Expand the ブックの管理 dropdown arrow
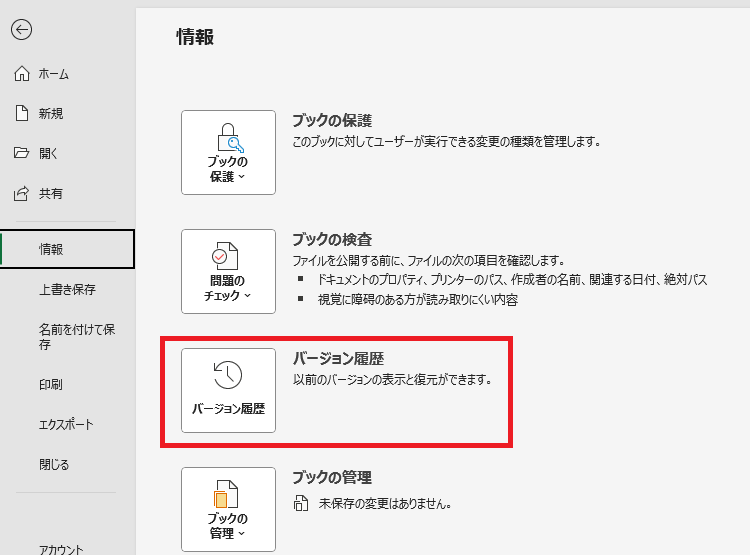This screenshot has height=555, width=750. pyautogui.click(x=243, y=534)
